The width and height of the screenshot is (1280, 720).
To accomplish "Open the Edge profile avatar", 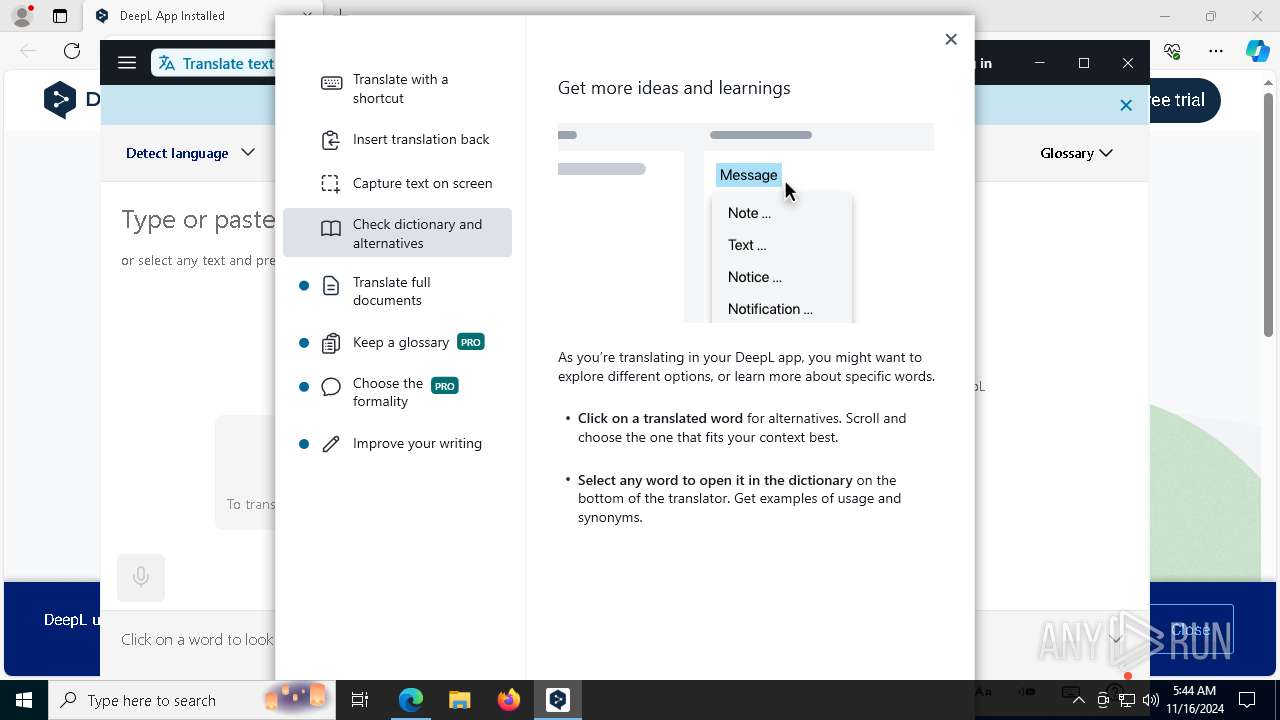I will point(21,16).
